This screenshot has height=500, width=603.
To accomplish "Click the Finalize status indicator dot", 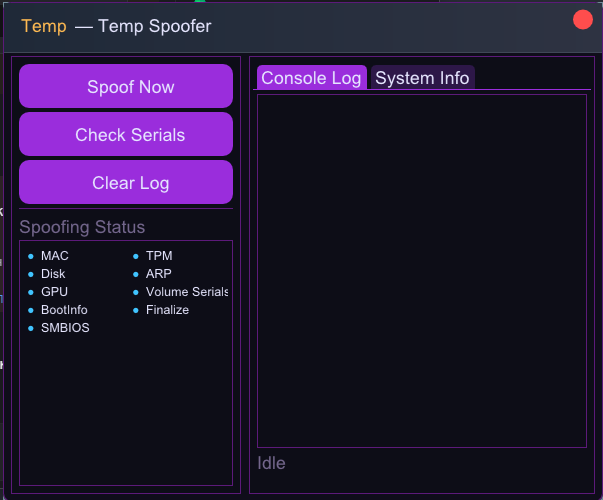I will [x=136, y=310].
